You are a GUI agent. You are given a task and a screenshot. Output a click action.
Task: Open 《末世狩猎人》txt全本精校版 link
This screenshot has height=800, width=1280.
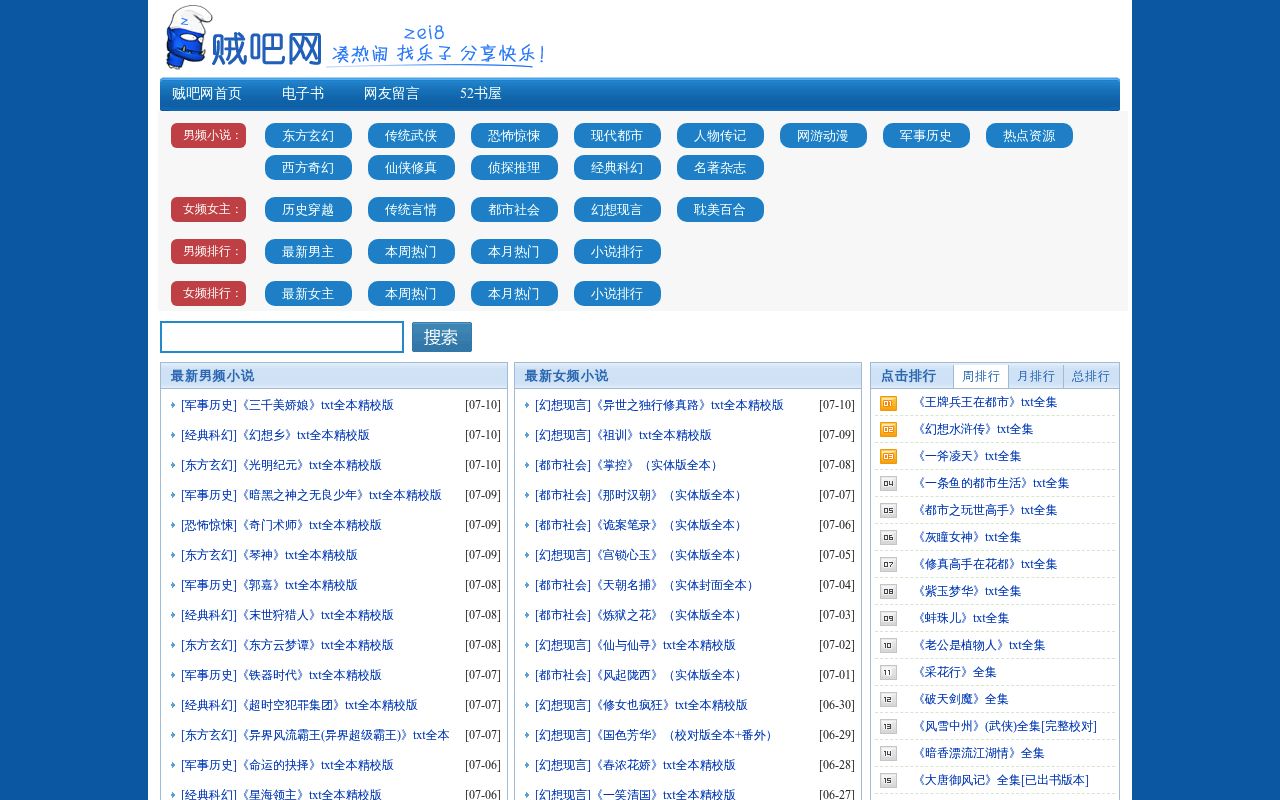[x=315, y=615]
